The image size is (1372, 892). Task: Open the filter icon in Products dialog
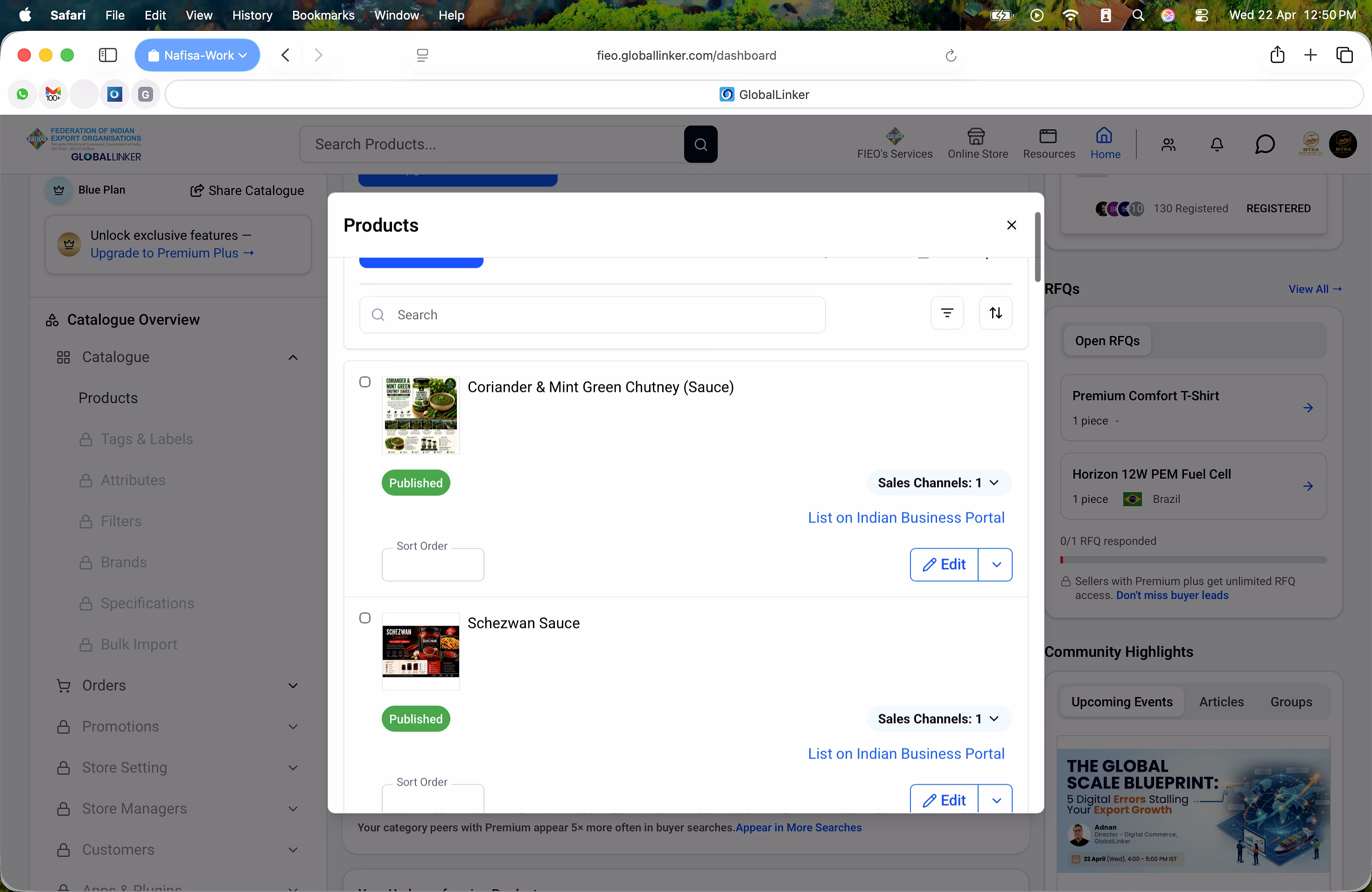tap(946, 313)
